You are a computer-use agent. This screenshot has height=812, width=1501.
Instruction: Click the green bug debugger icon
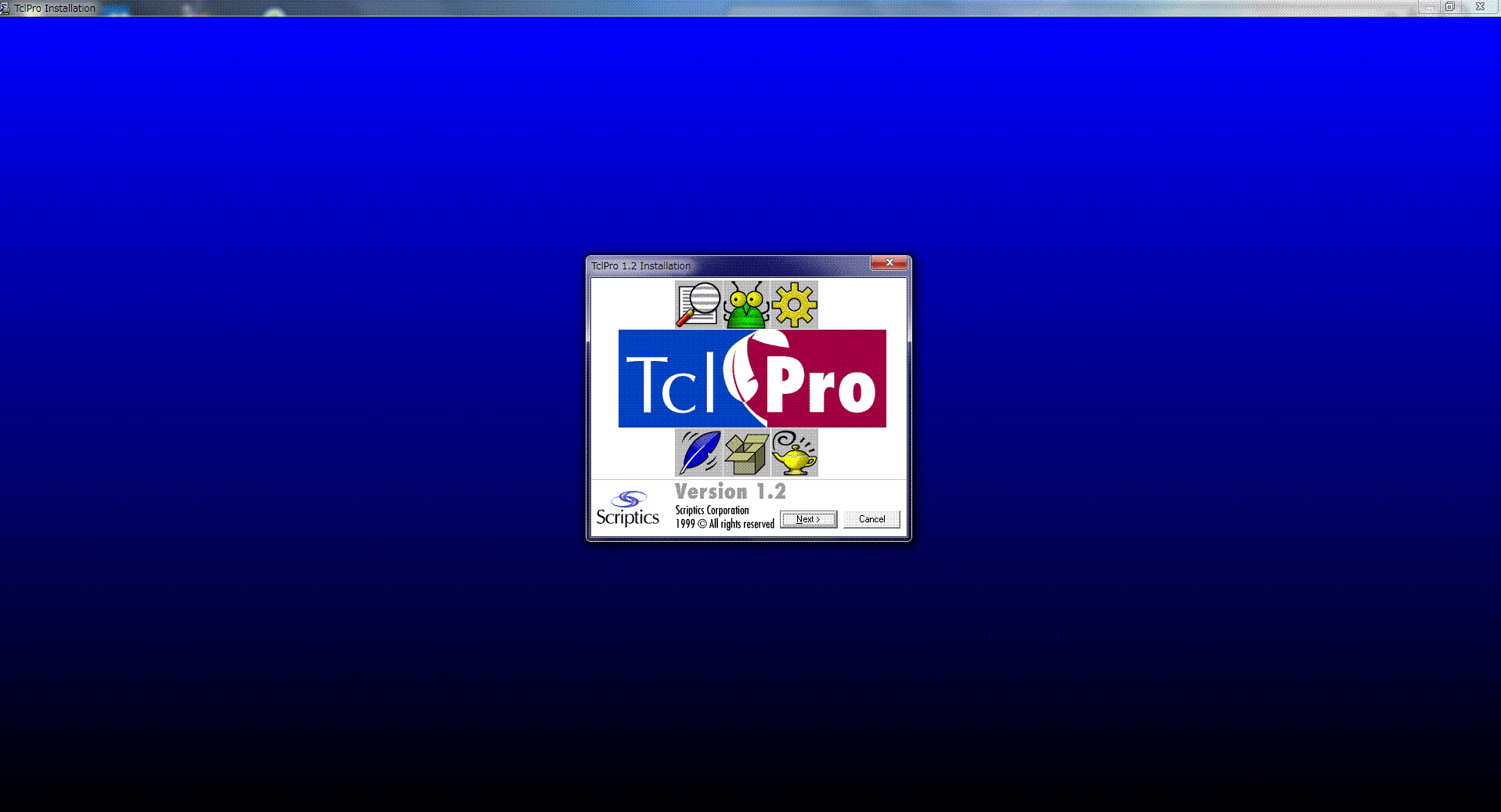click(746, 305)
